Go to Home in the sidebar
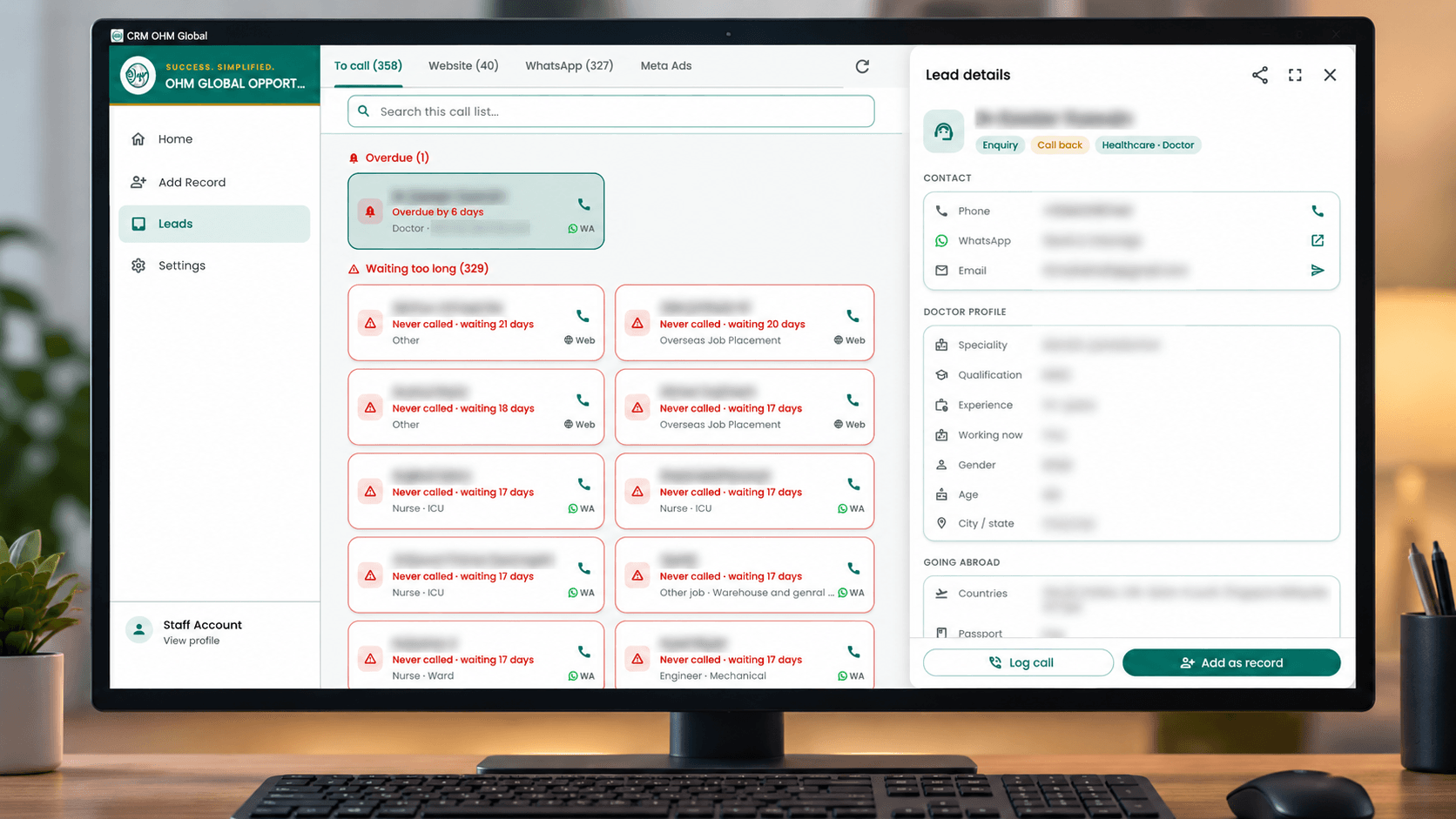 pyautogui.click(x=214, y=139)
